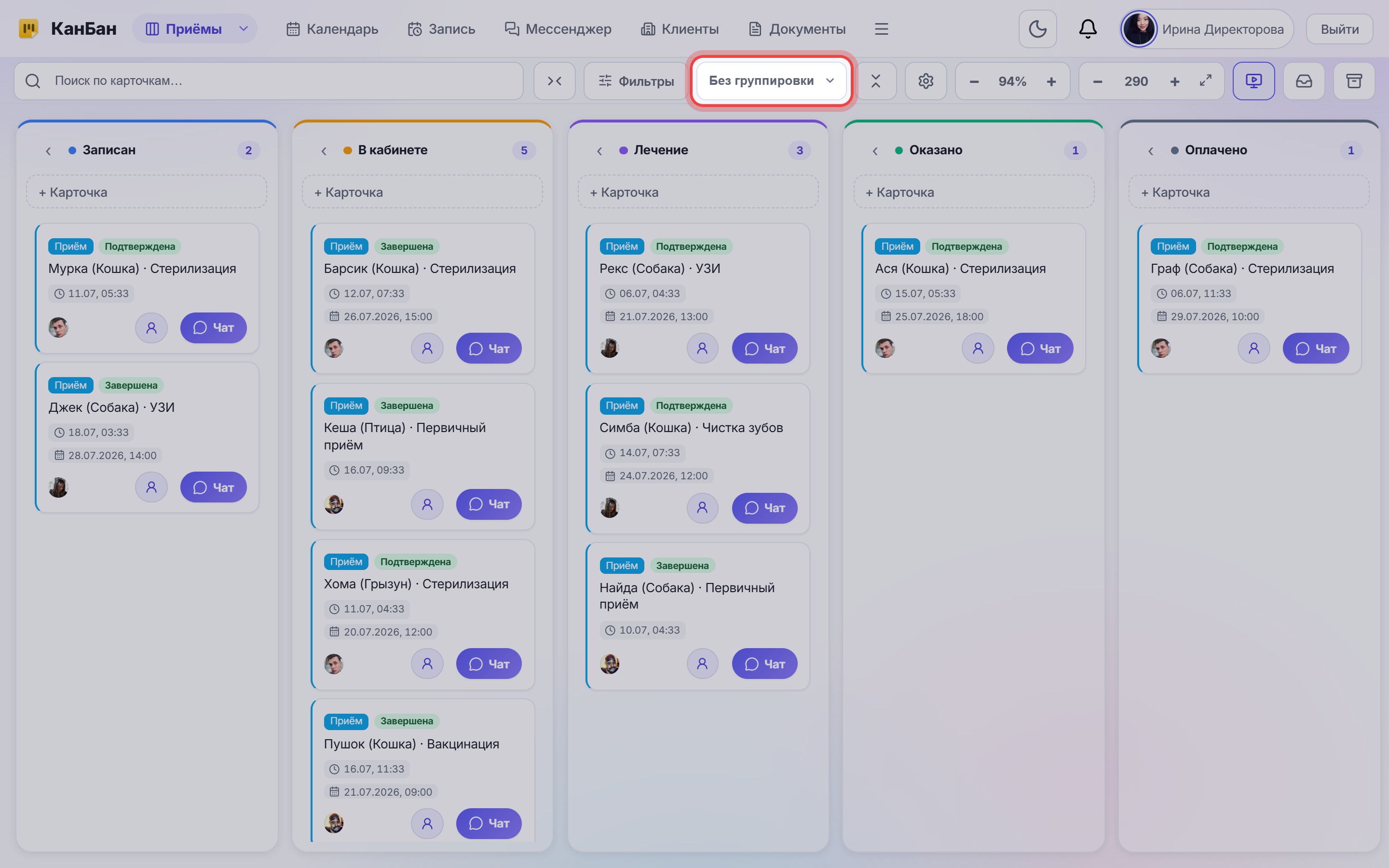Open assignee icon on Ася card
The width and height of the screenshot is (1389, 868).
pyautogui.click(x=978, y=349)
